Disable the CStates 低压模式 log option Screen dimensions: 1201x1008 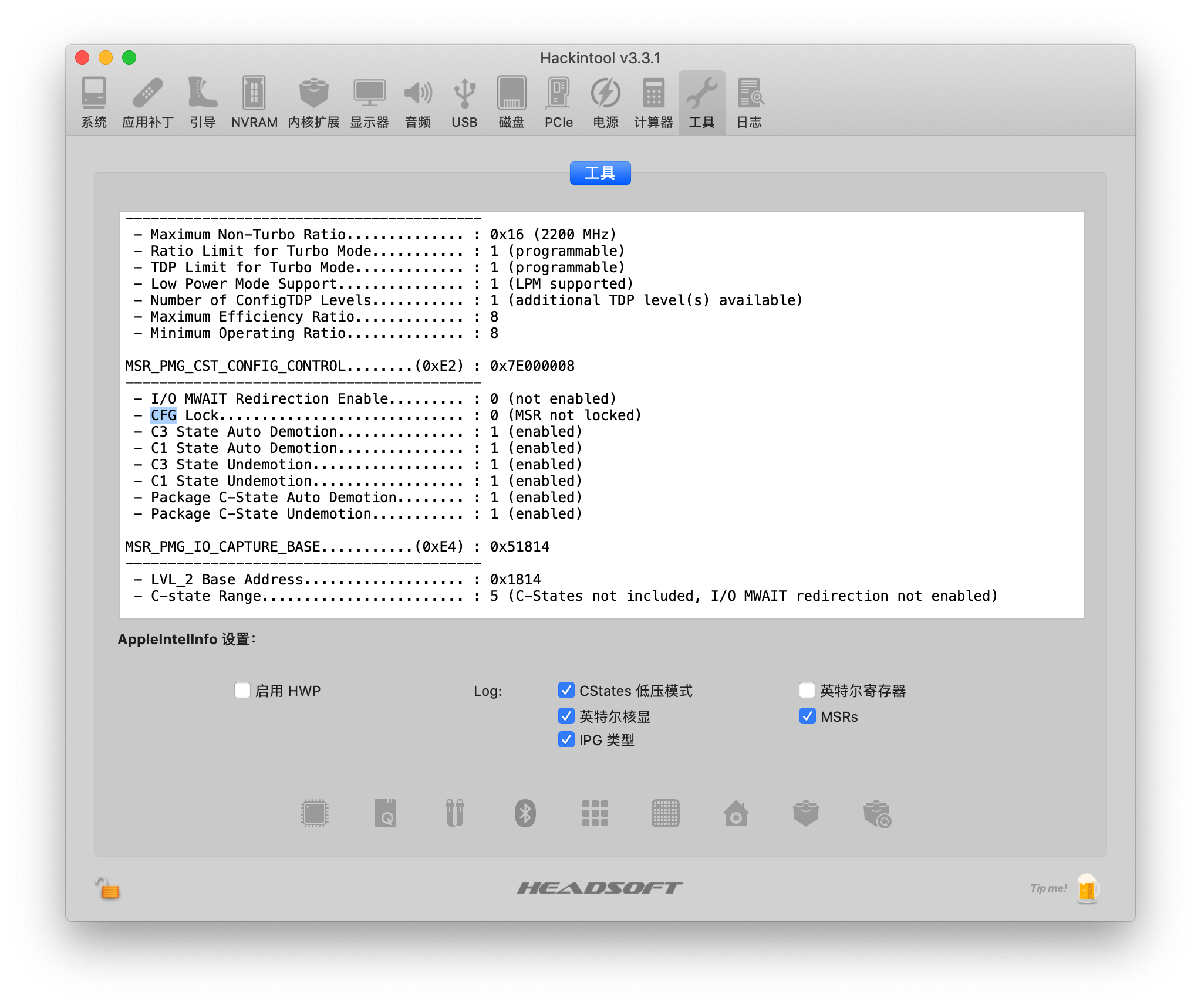(x=566, y=691)
